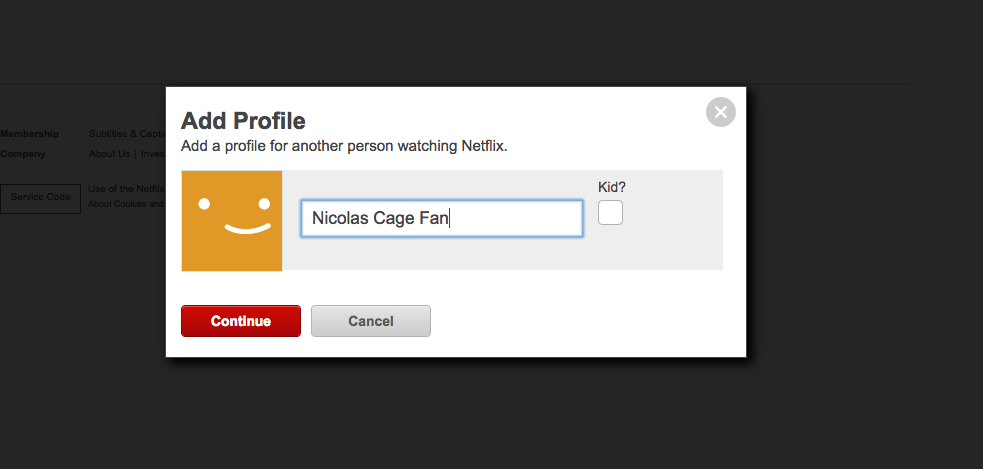Click the Company footer heading
The width and height of the screenshot is (983, 469).
tap(24, 154)
